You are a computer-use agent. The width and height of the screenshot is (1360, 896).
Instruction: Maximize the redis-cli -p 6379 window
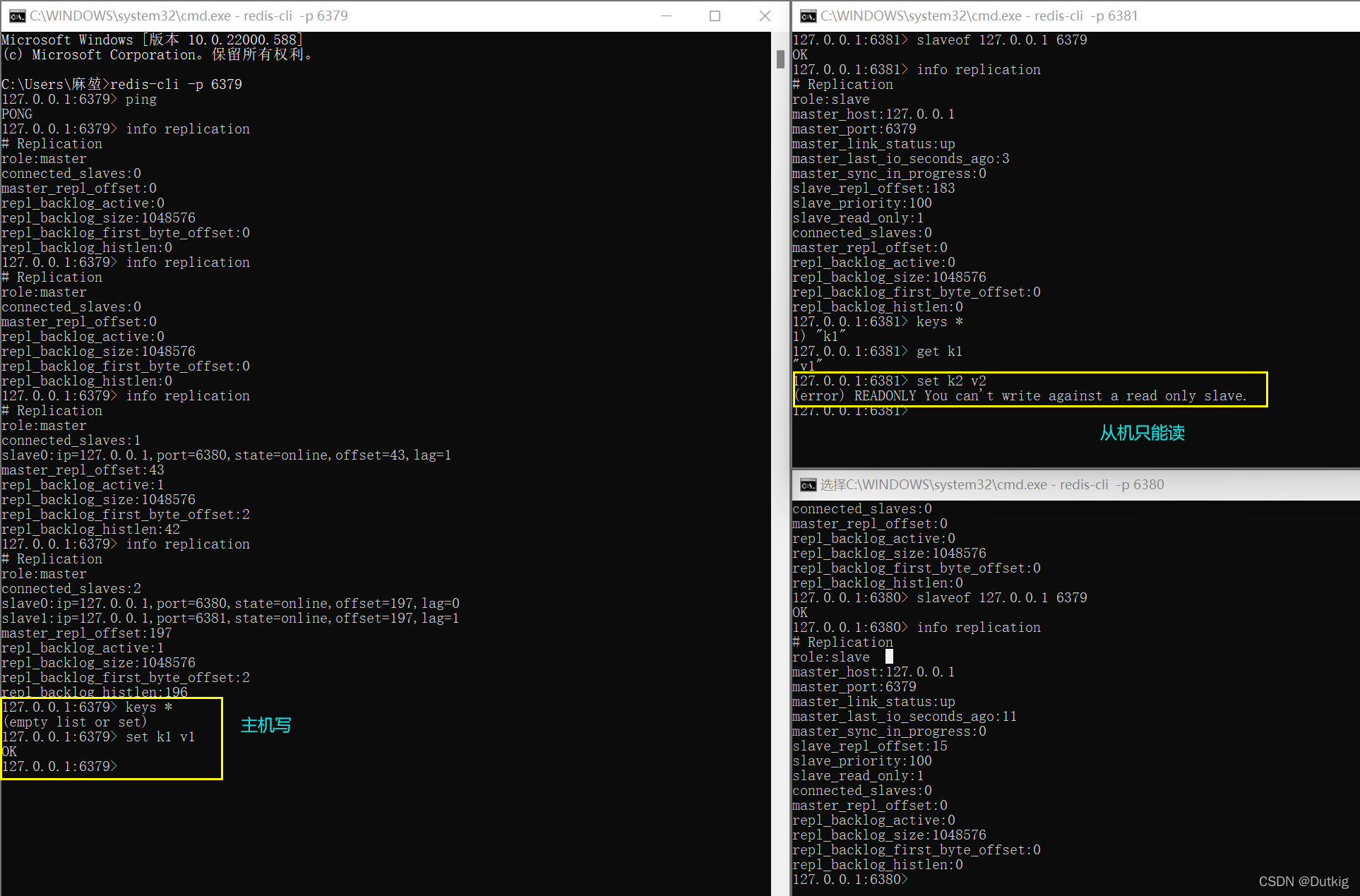715,16
